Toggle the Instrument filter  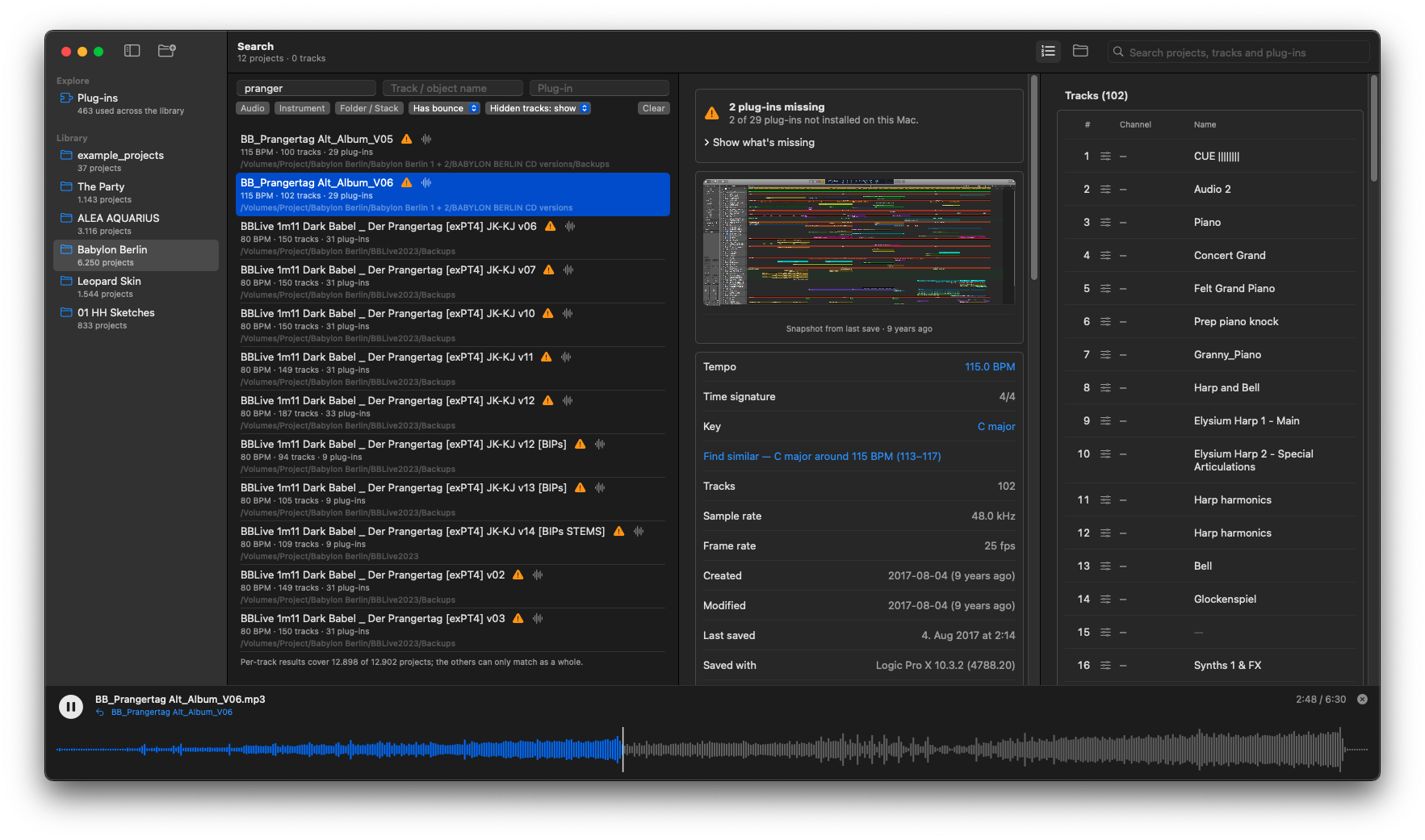[302, 108]
